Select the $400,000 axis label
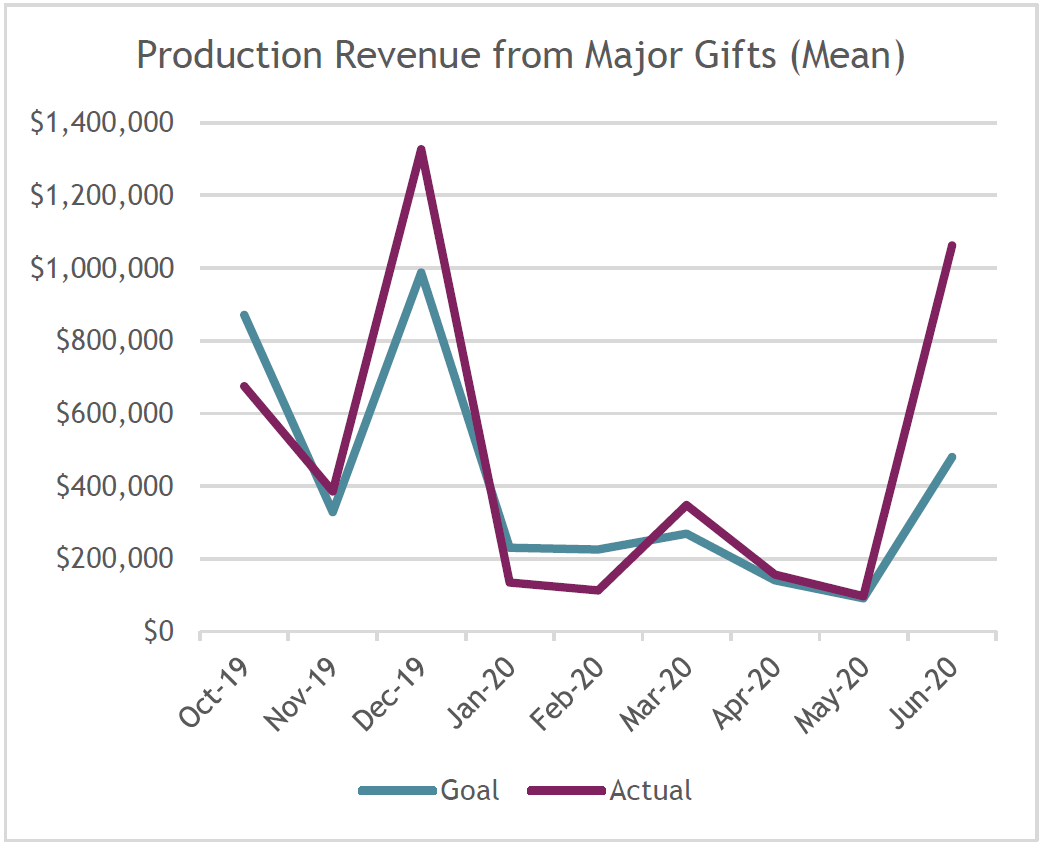 (115, 486)
